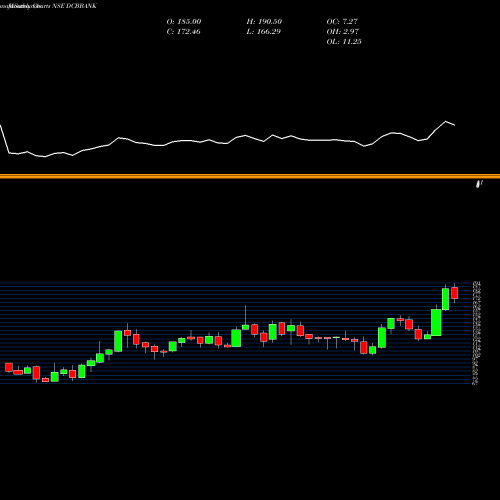The height and width of the screenshot is (500, 500).
Task: Click the open price value O: 185.00
Action: pyautogui.click(x=184, y=22)
